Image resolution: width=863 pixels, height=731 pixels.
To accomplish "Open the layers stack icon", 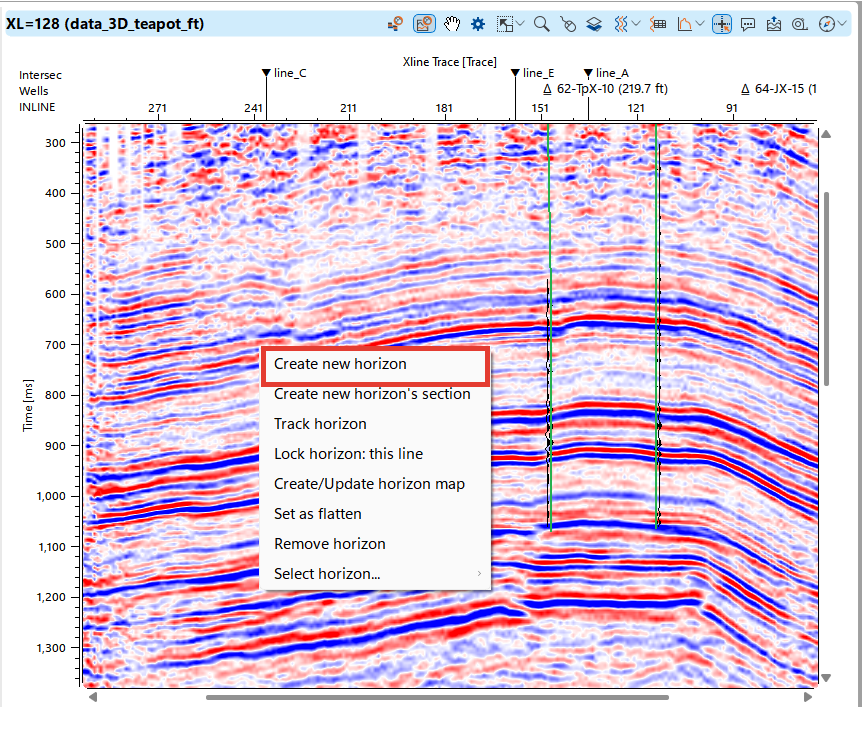I will click(x=593, y=23).
